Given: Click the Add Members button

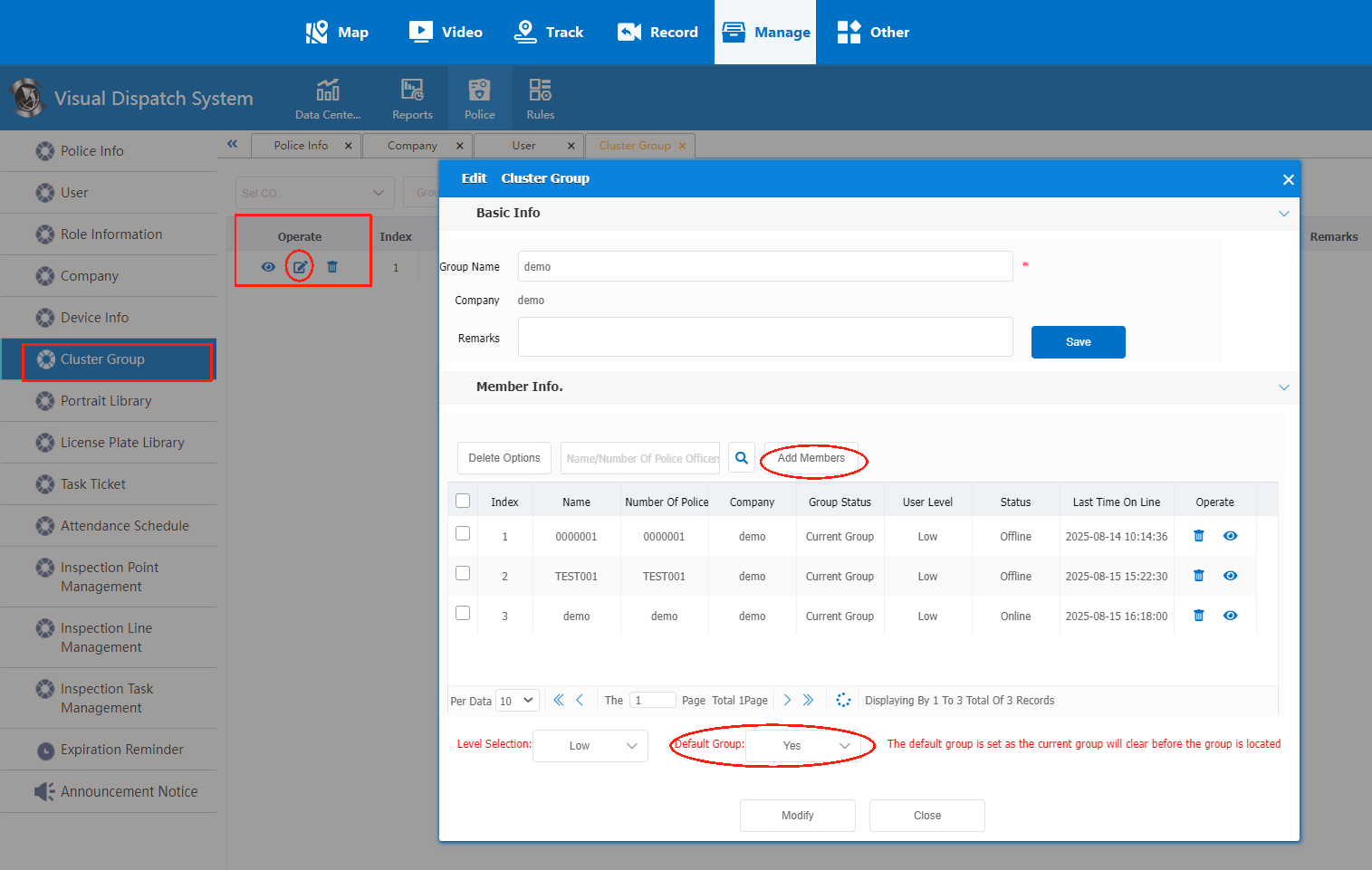Looking at the screenshot, I should (x=811, y=458).
